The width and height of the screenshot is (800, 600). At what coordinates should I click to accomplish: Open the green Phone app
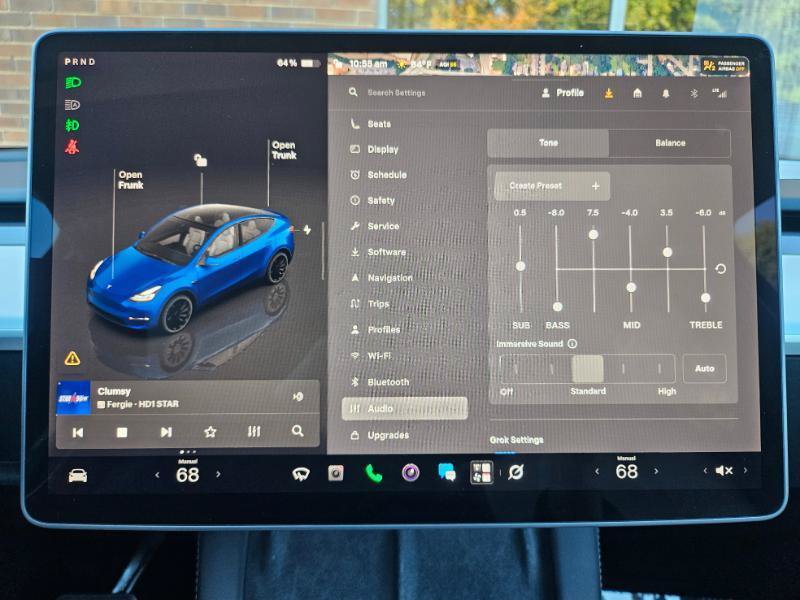(373, 473)
